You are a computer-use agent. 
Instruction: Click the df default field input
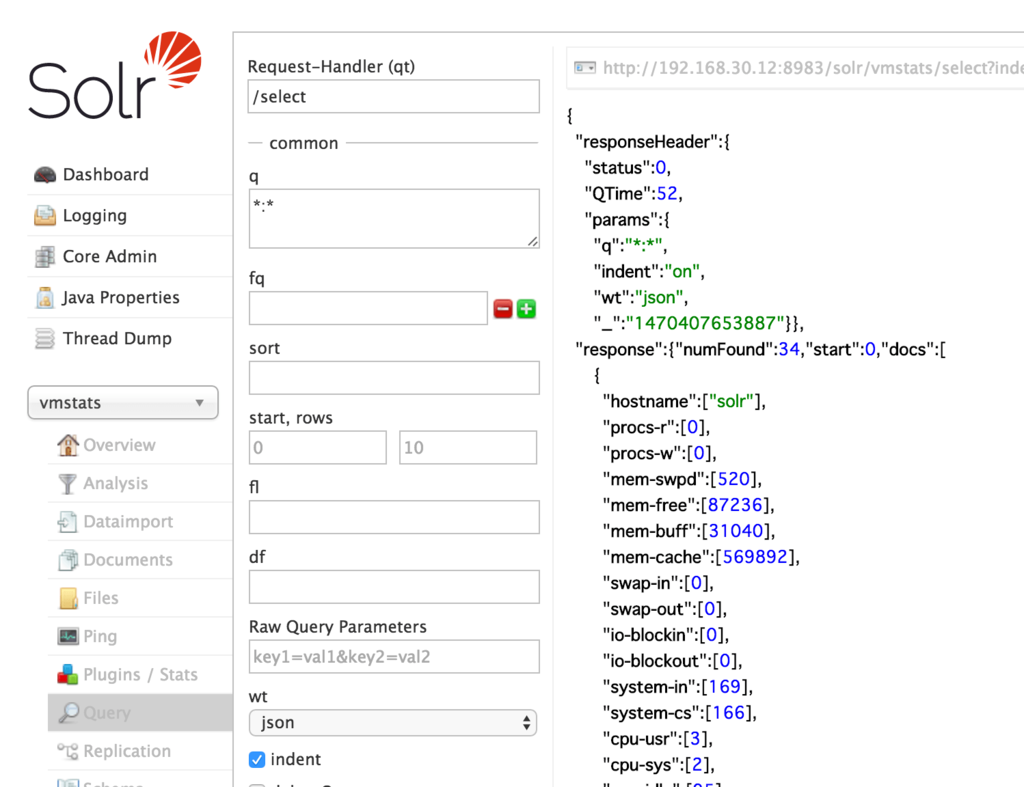[394, 586]
